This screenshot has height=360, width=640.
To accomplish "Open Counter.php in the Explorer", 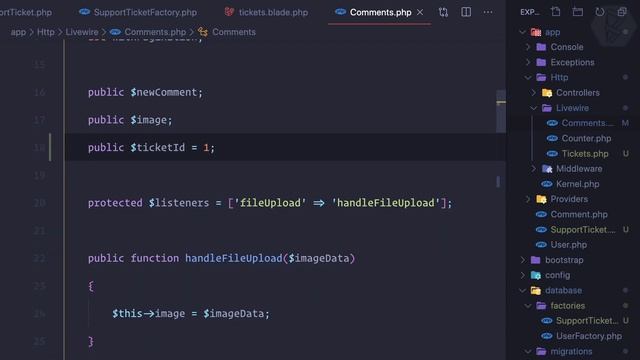I will tap(586, 138).
